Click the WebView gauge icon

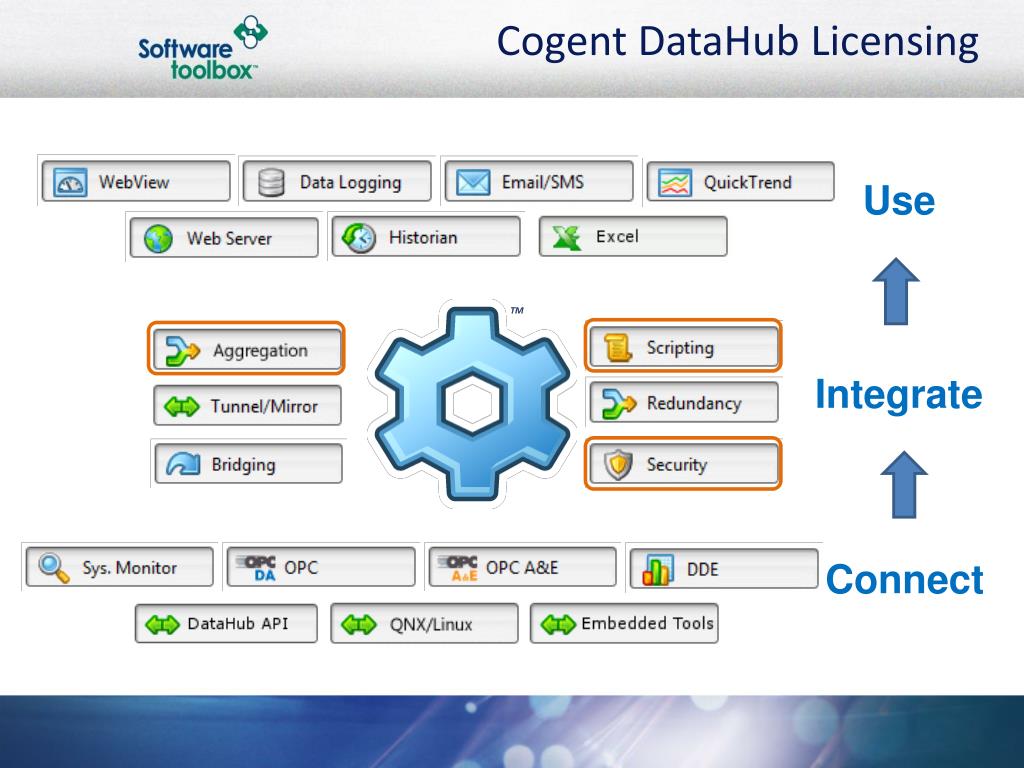click(x=70, y=183)
